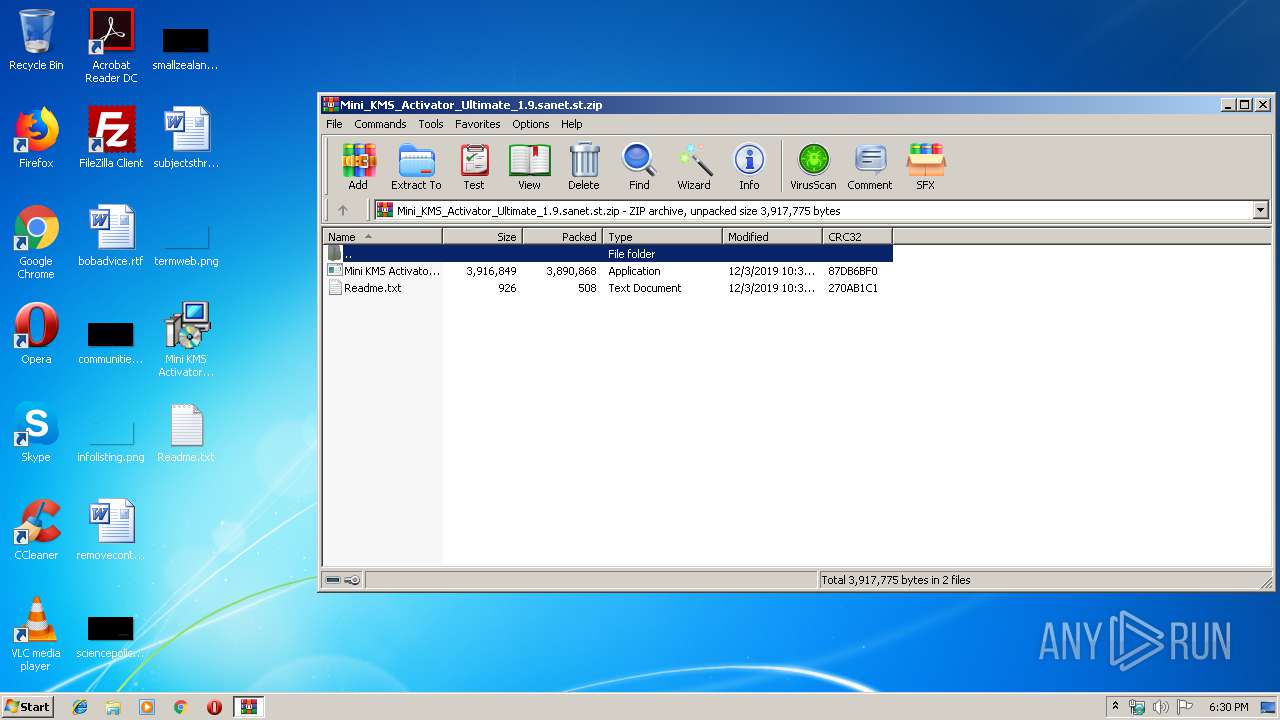Open Google Chrome desktop shortcut
Image resolution: width=1280 pixels, height=720 pixels.
[x=36, y=242]
